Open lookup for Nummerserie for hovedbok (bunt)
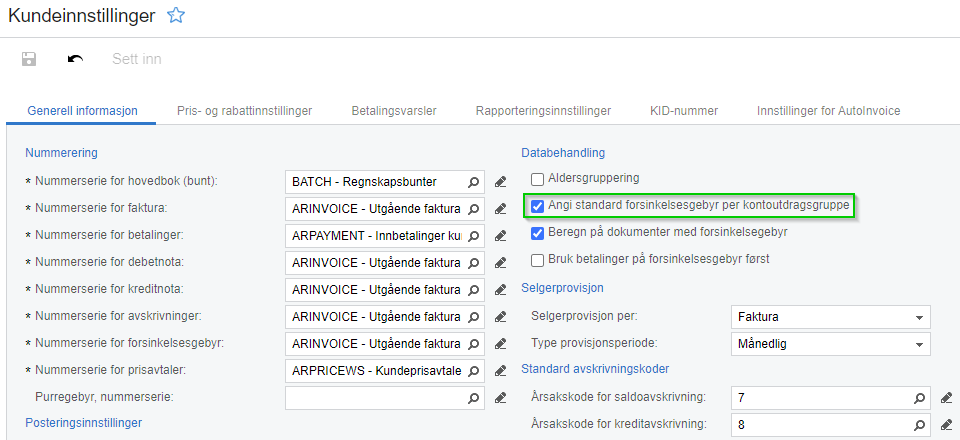Screen dimensions: 960x440 473,182
